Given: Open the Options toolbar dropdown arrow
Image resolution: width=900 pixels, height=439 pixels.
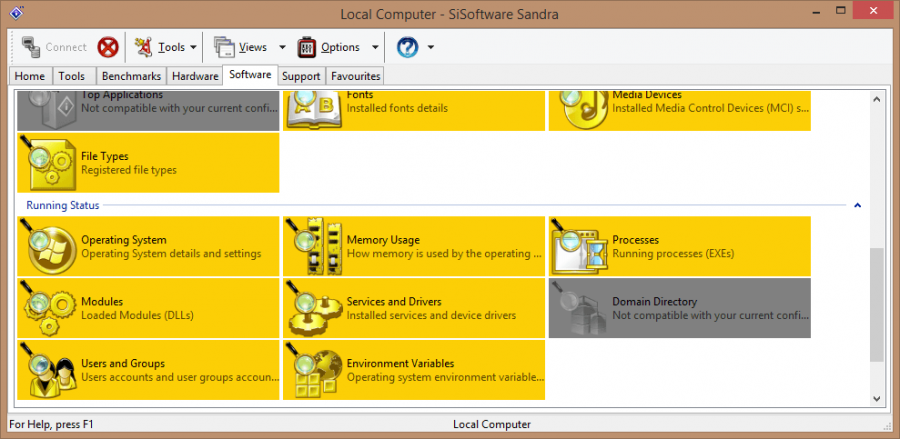Looking at the screenshot, I should pos(375,47).
